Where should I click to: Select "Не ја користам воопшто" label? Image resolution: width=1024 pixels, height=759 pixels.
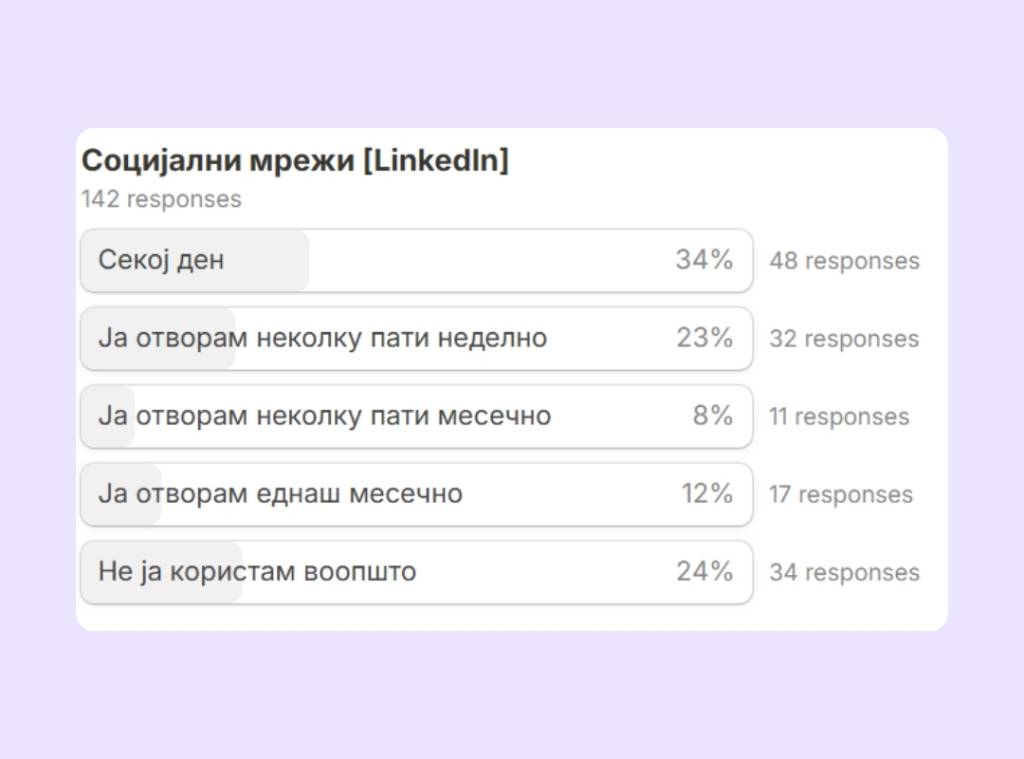pyautogui.click(x=257, y=572)
